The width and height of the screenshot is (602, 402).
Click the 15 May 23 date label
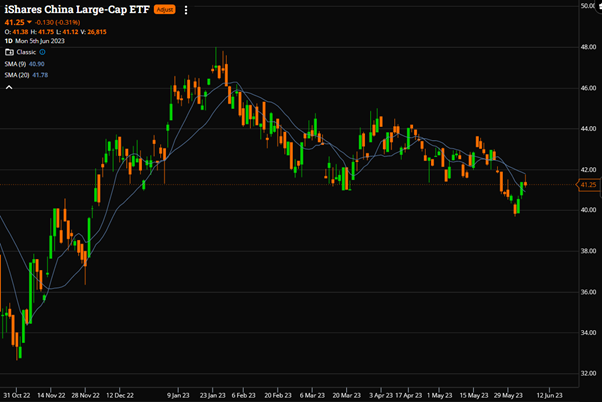[474, 395]
